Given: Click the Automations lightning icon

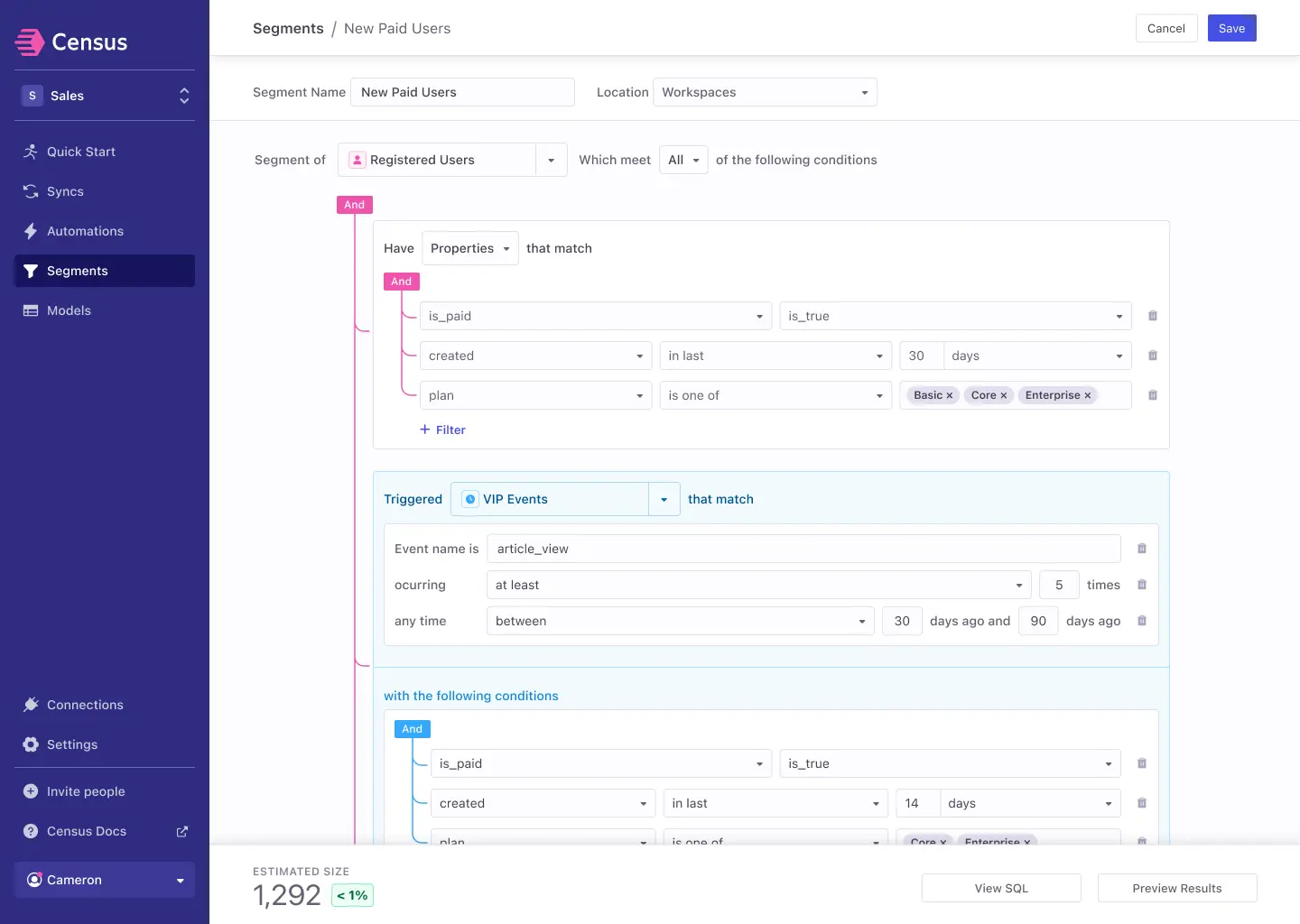Looking at the screenshot, I should 30,231.
